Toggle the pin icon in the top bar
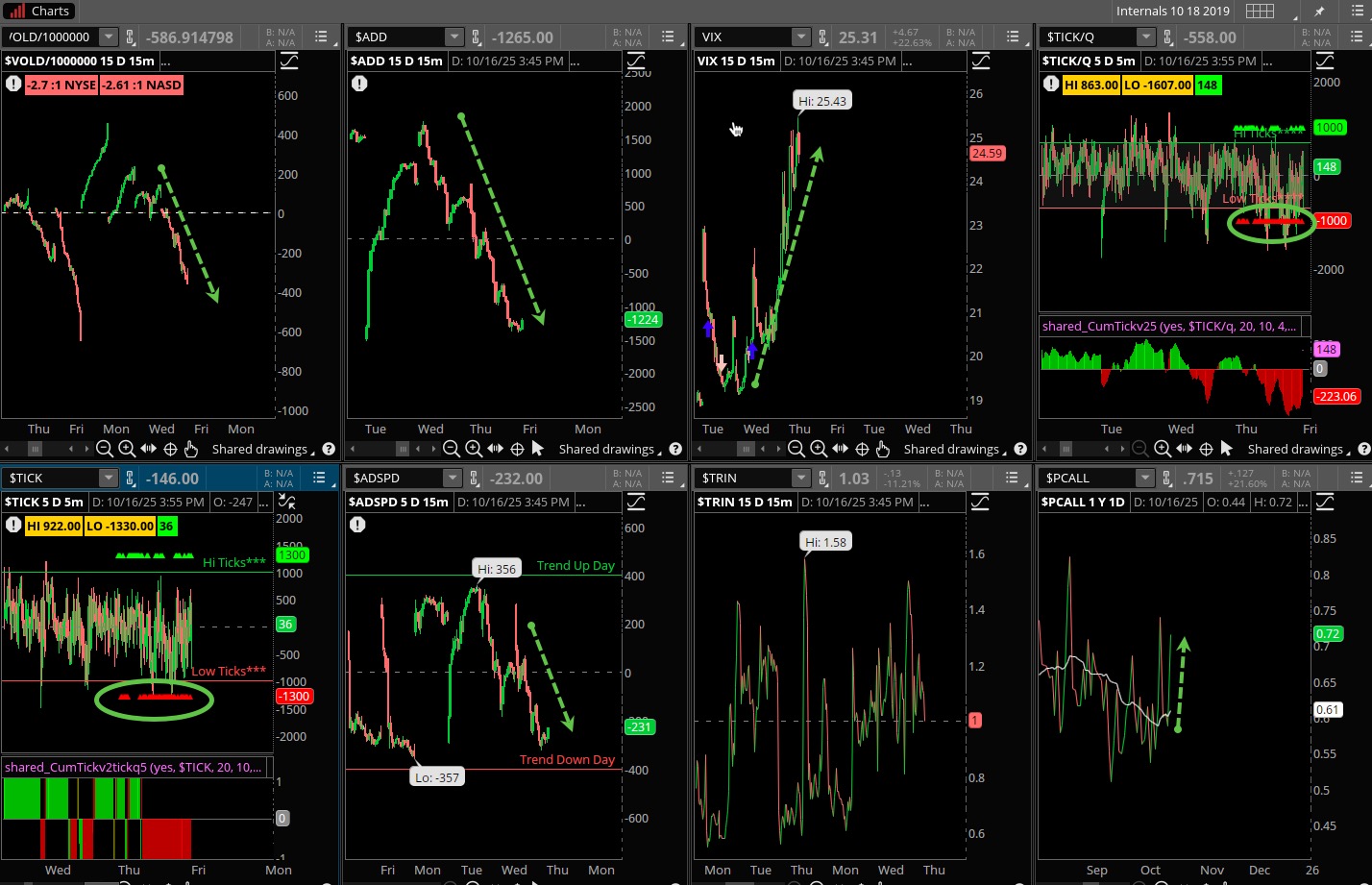Screen dimensions: 1372x885 point(1318,12)
